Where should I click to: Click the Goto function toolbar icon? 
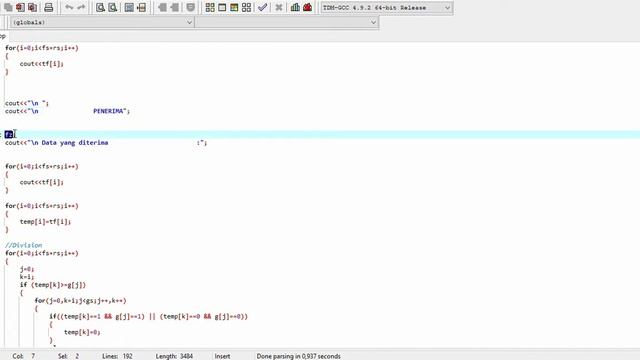click(129, 7)
